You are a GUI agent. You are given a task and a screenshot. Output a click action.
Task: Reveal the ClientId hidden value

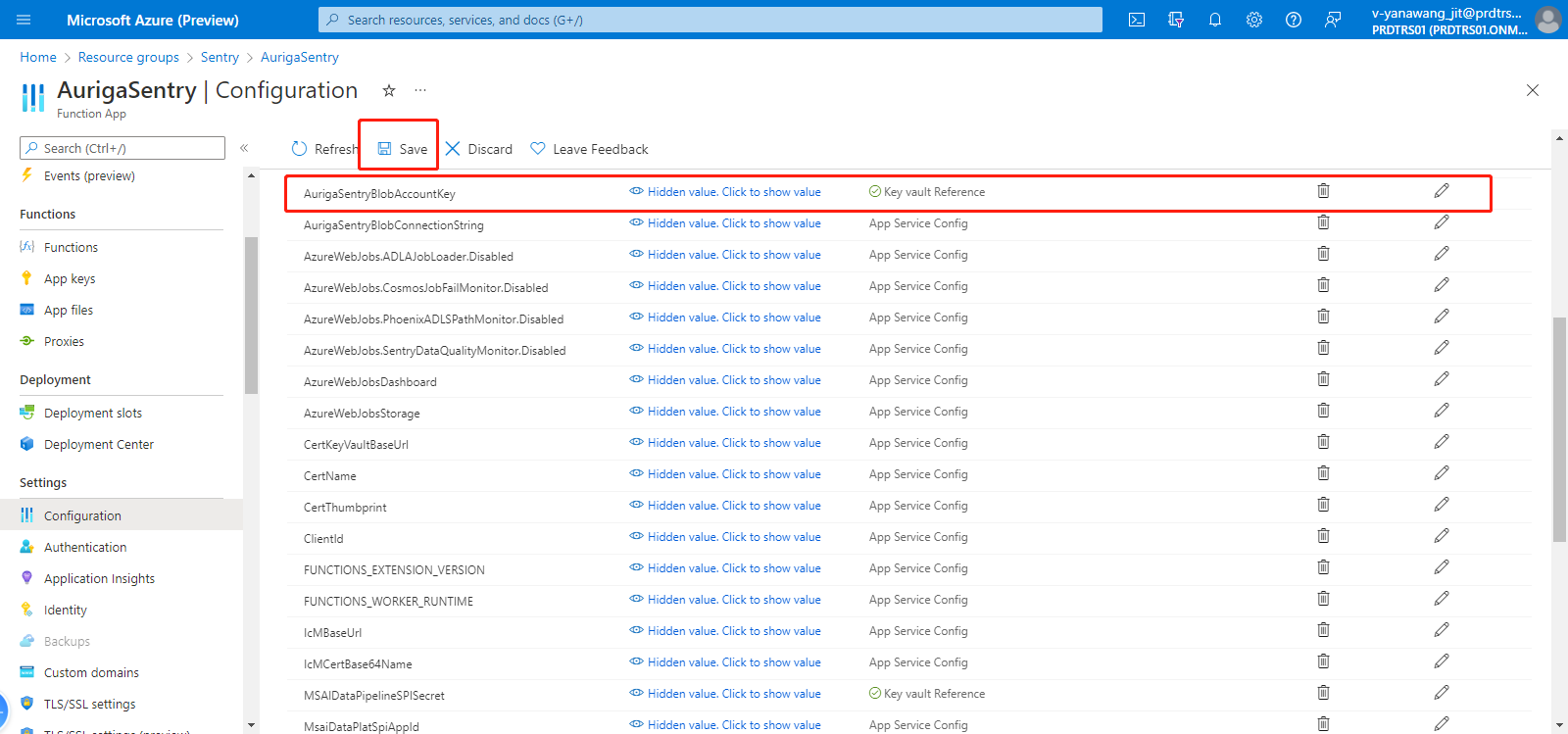pos(725,537)
